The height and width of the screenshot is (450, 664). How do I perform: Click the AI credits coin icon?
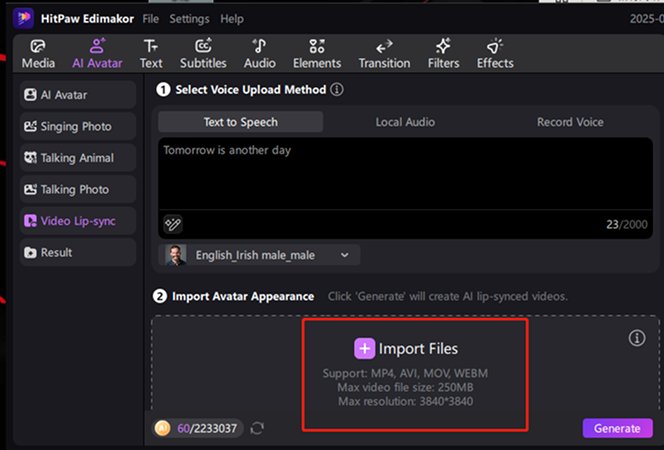click(162, 428)
